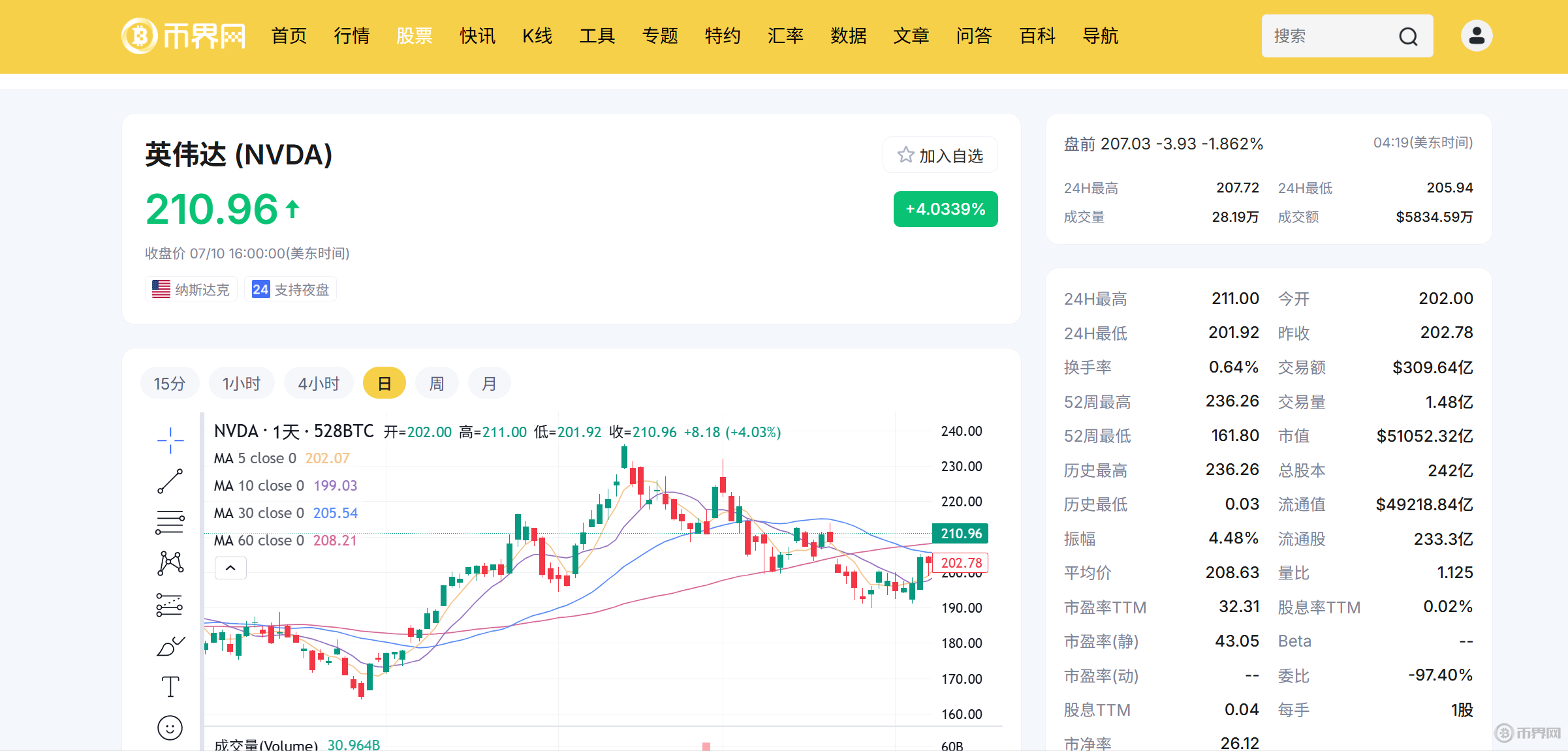The image size is (1568, 751).
Task: Switch chart to 周 weekly interval
Action: [x=437, y=384]
